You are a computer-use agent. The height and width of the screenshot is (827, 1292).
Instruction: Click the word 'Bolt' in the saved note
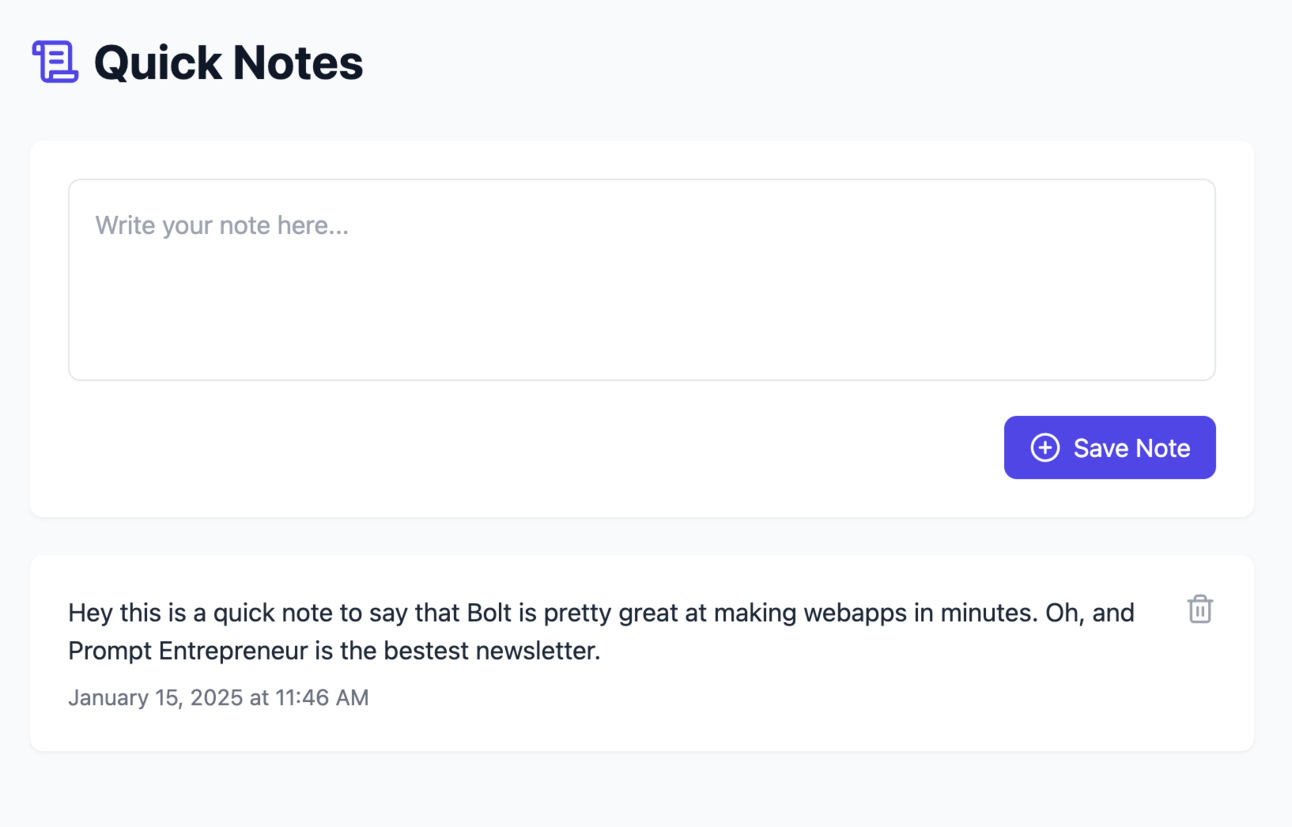(489, 613)
